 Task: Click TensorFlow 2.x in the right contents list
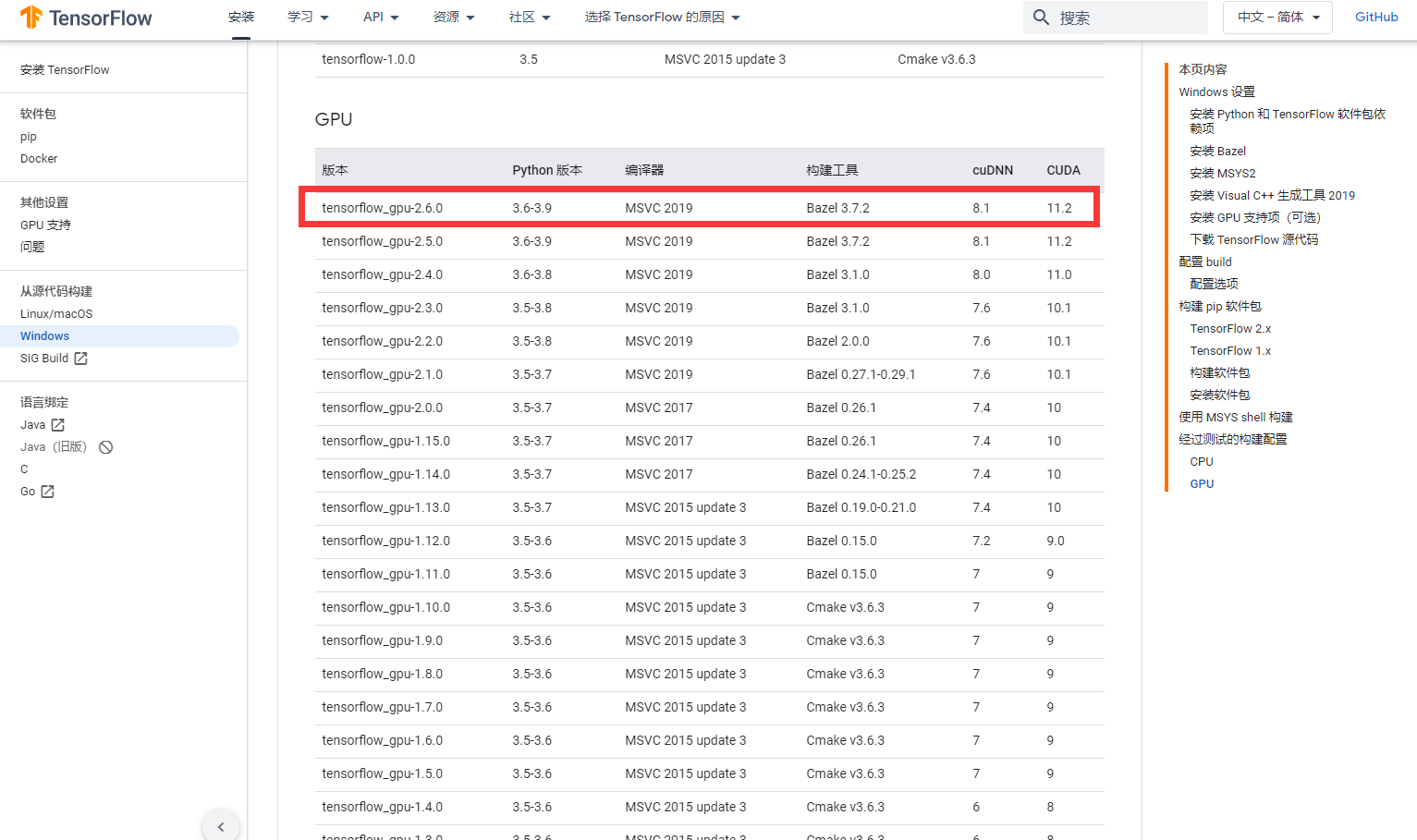pyautogui.click(x=1230, y=328)
